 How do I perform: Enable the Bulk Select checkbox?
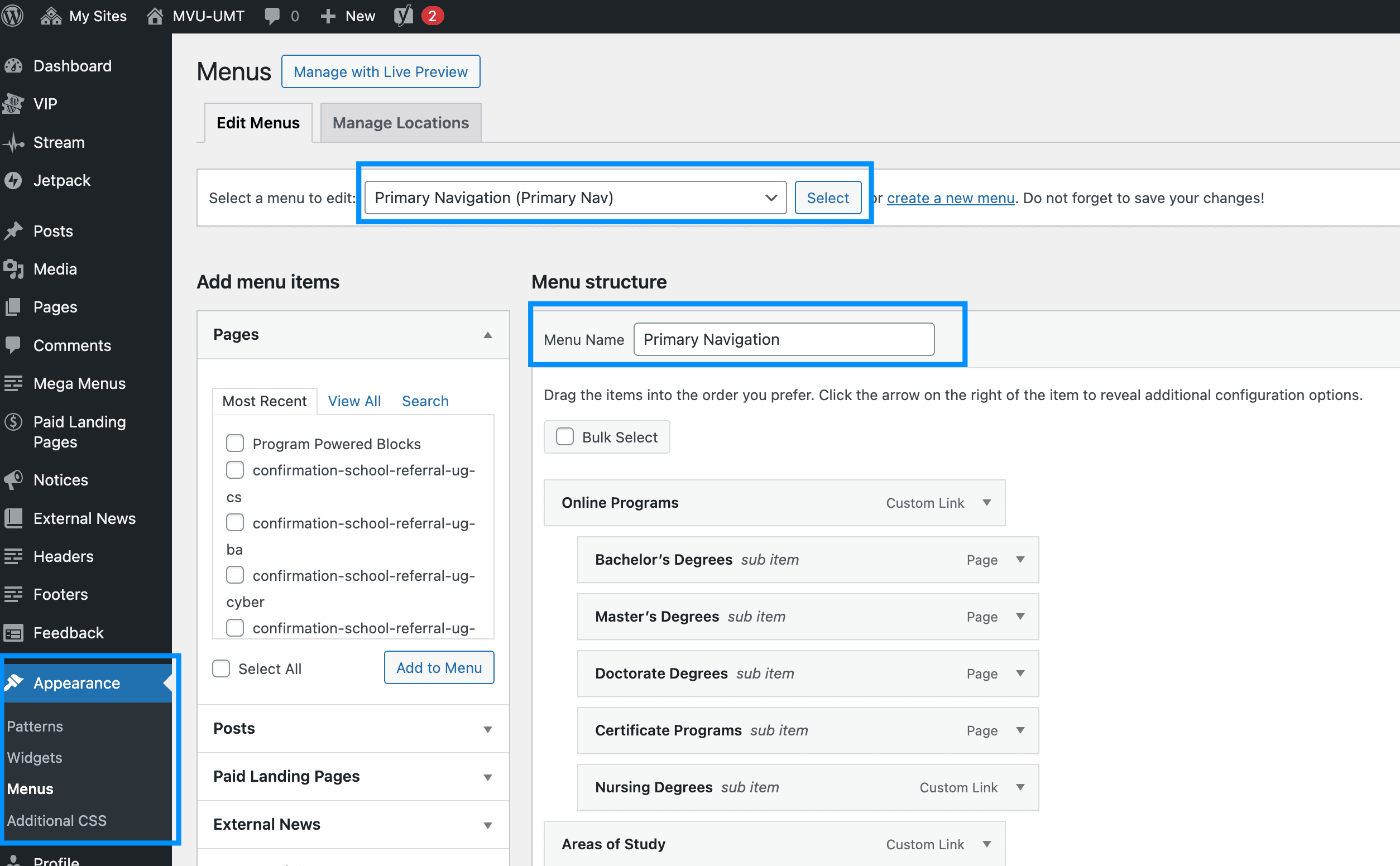565,437
